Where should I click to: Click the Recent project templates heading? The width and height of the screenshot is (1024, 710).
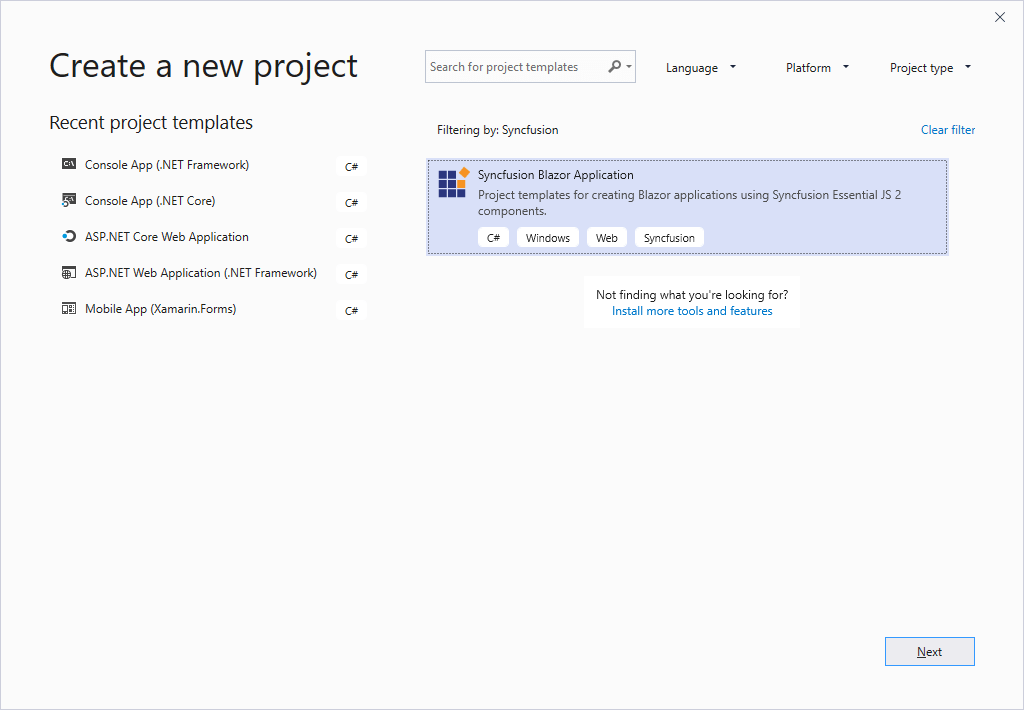click(151, 122)
